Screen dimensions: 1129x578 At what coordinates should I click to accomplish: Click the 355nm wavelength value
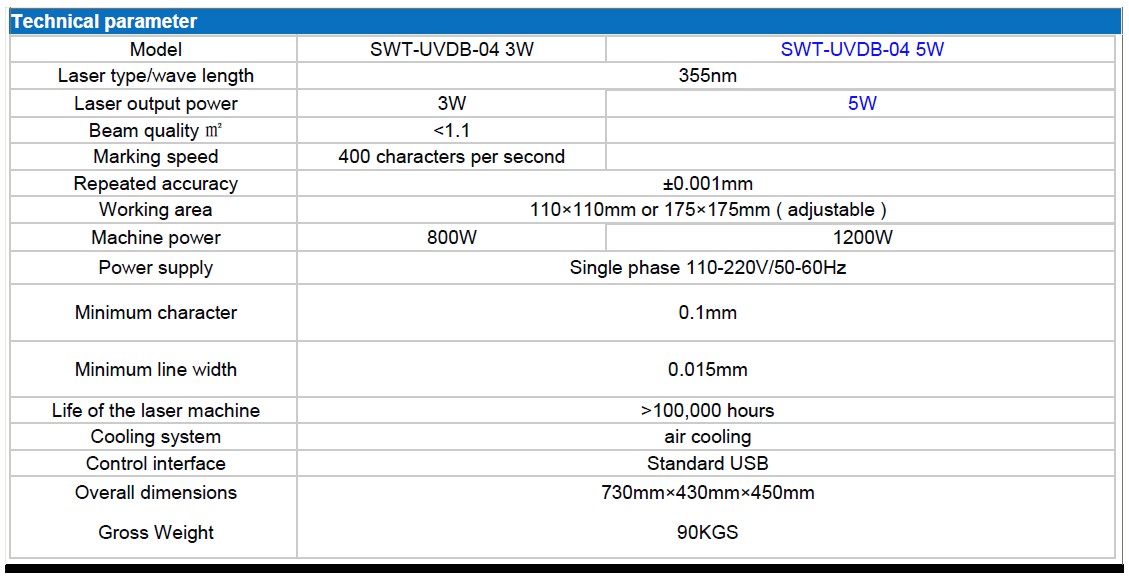click(x=707, y=76)
